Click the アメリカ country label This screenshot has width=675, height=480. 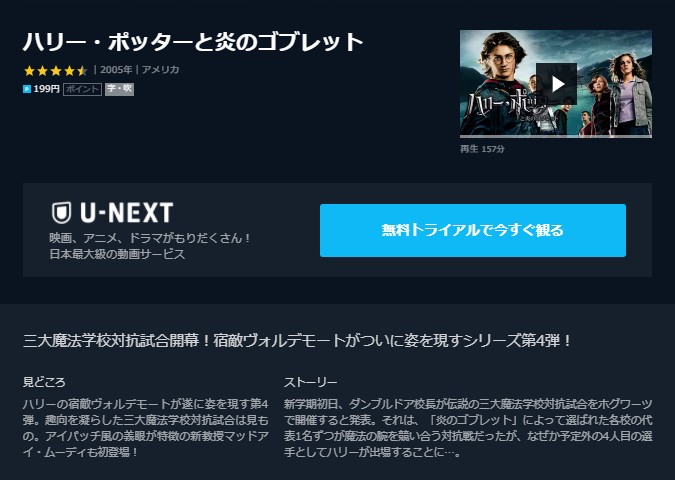point(161,70)
